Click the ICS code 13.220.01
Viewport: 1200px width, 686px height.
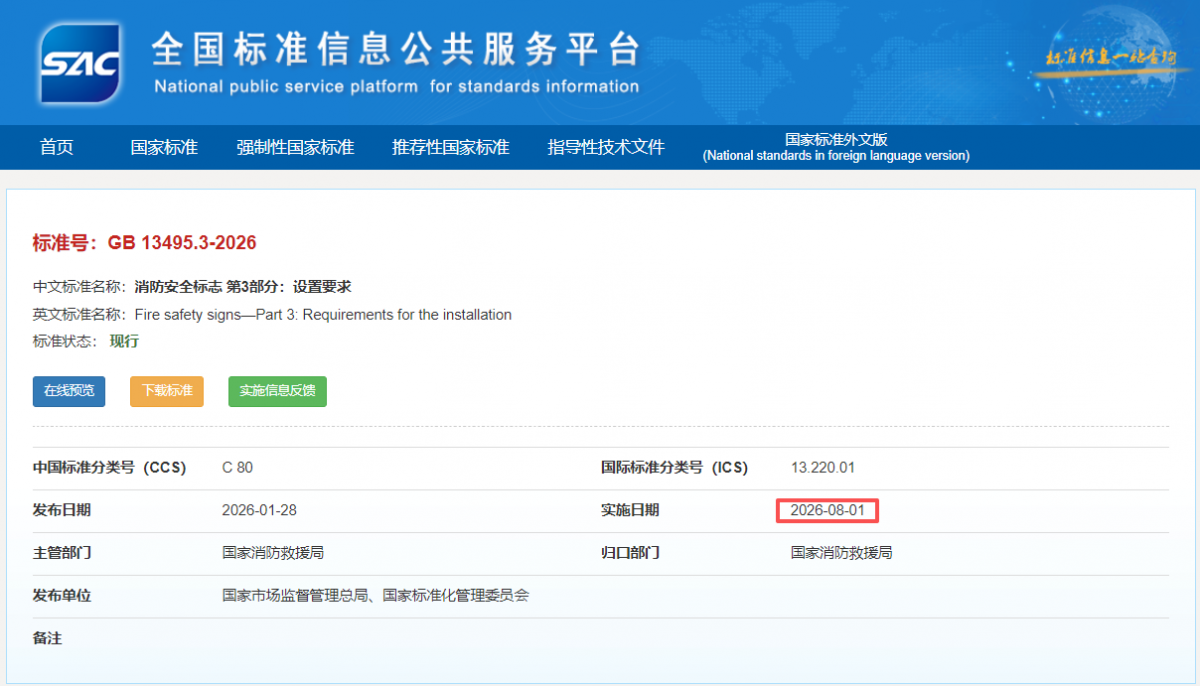823,468
